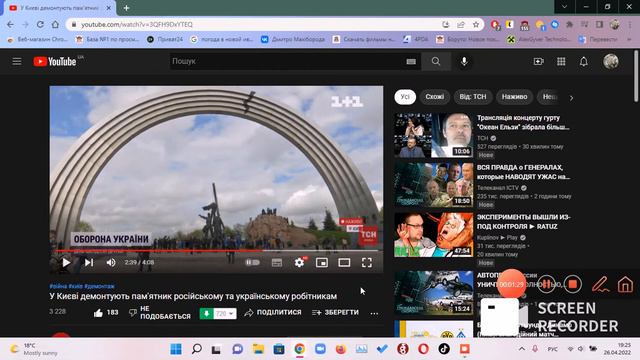The height and width of the screenshot is (360, 640).
Task: Bookmark this page with the star
Action: click(x=476, y=24)
